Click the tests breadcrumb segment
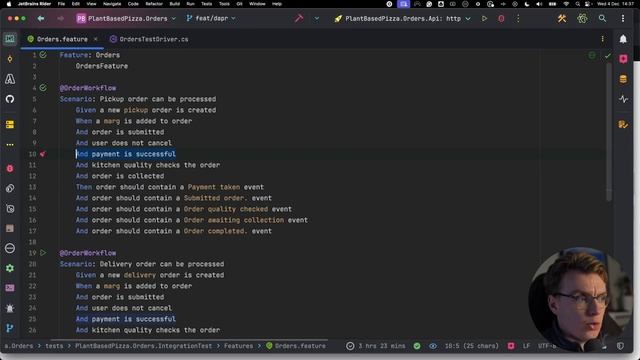The height and width of the screenshot is (360, 640). (54, 346)
